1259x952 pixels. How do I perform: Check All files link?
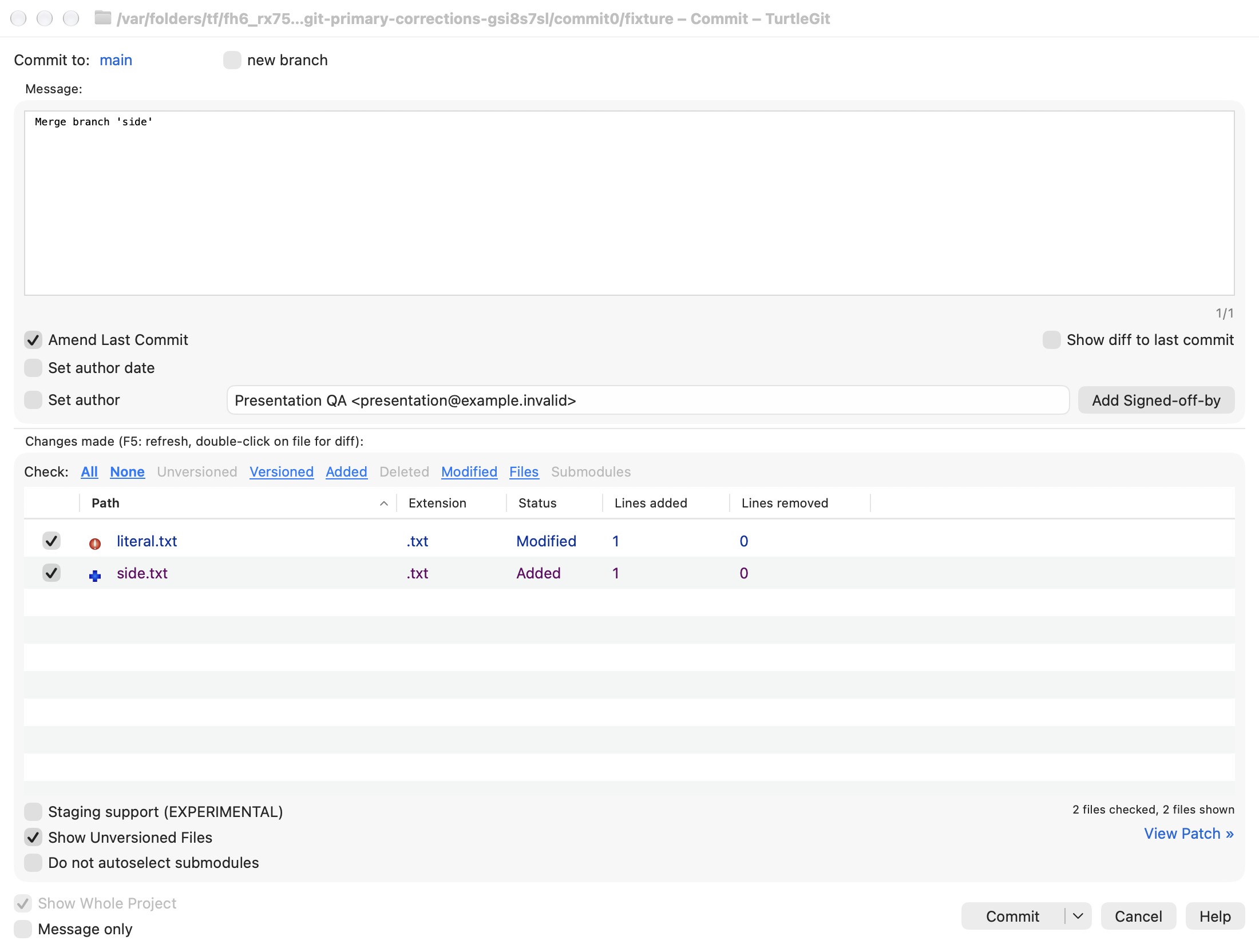tap(89, 472)
